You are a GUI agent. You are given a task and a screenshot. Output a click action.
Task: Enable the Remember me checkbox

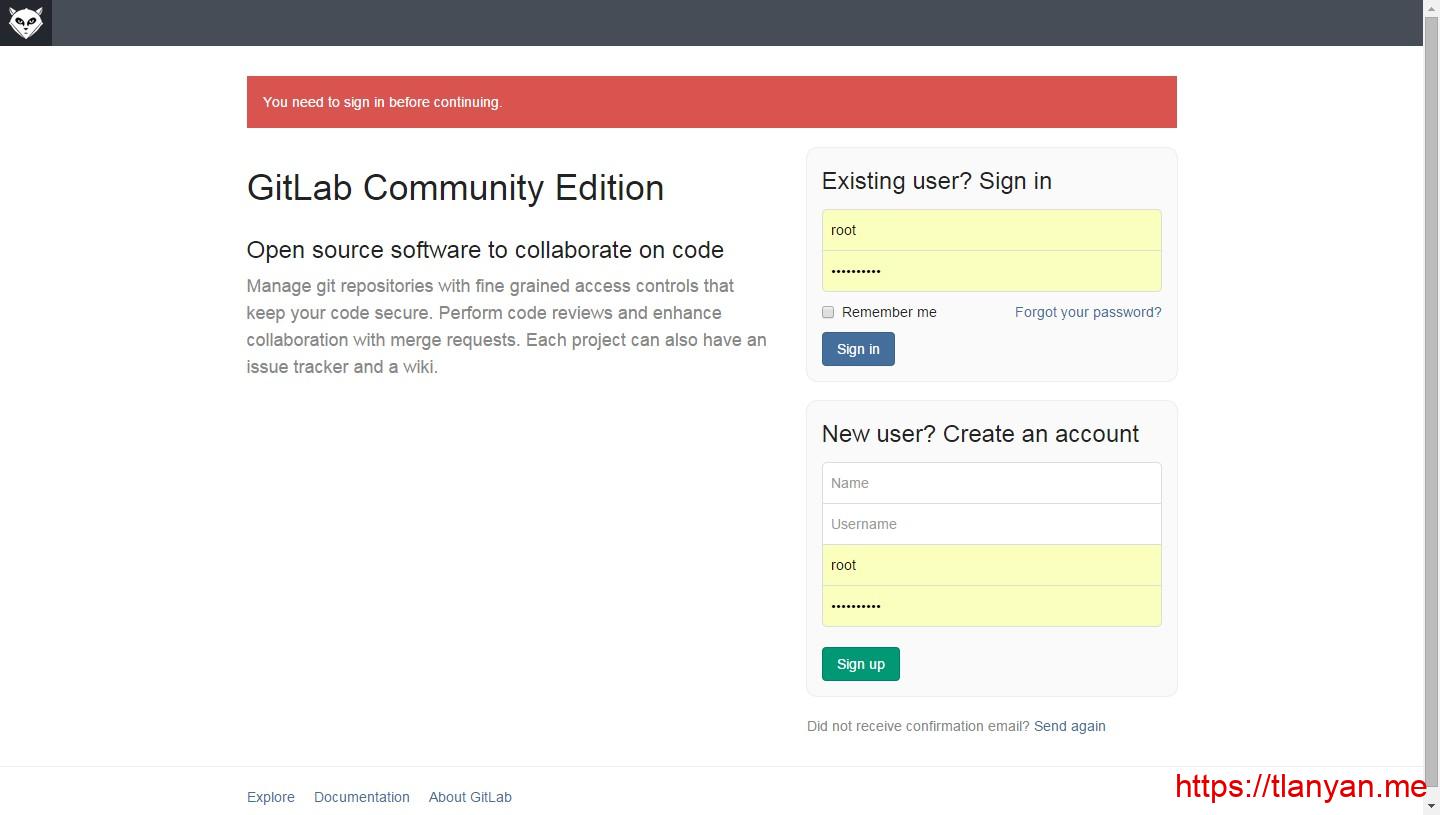[x=828, y=312]
